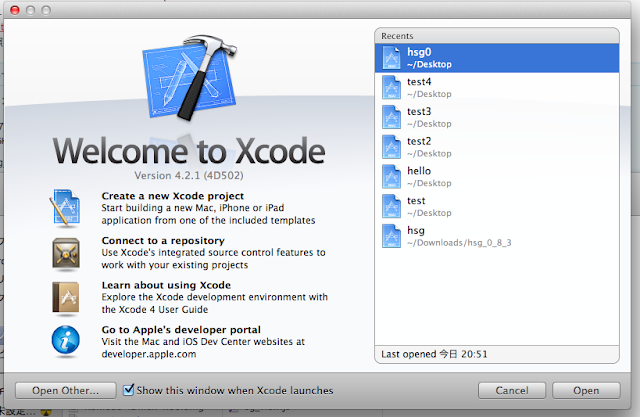Click the Xcode User Guide book icon
This screenshot has height=417, width=640.
pyautogui.click(x=66, y=298)
